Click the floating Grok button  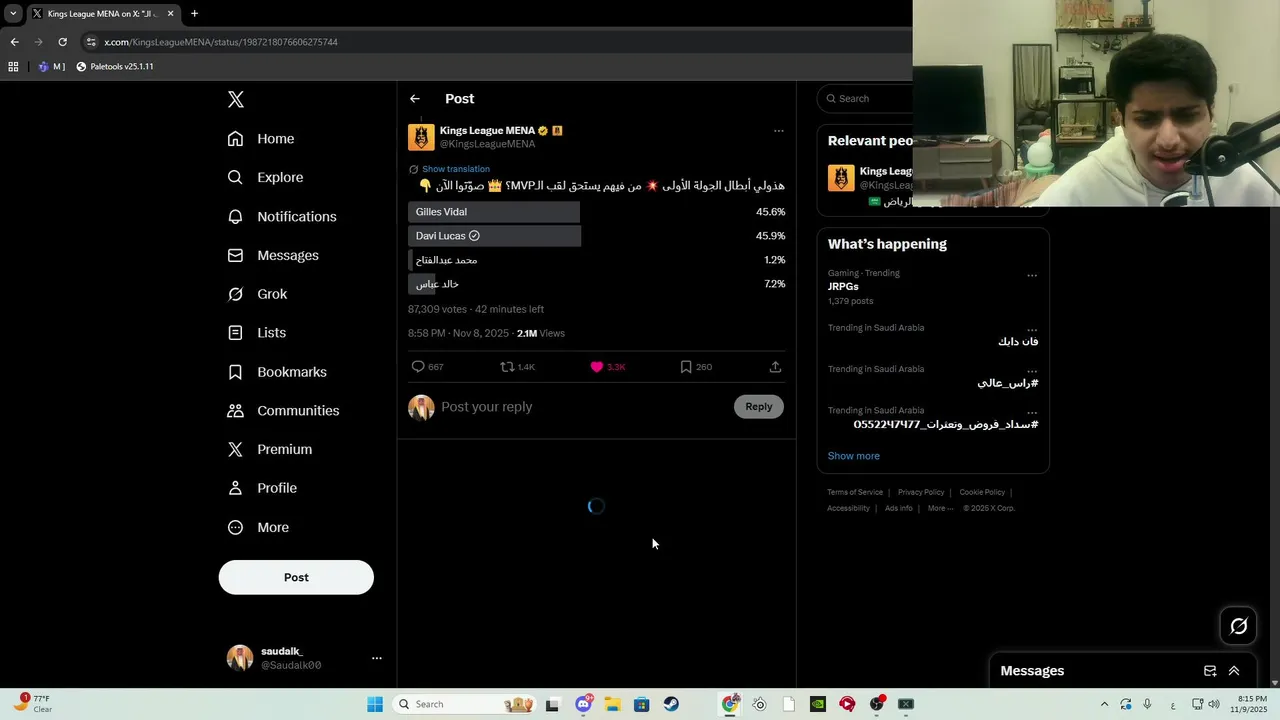point(1239,626)
